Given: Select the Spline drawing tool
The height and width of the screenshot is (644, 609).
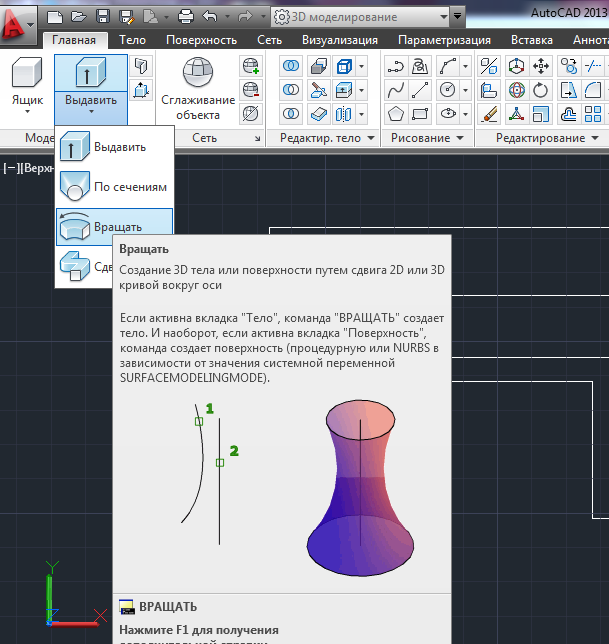Looking at the screenshot, I should click(x=396, y=90).
